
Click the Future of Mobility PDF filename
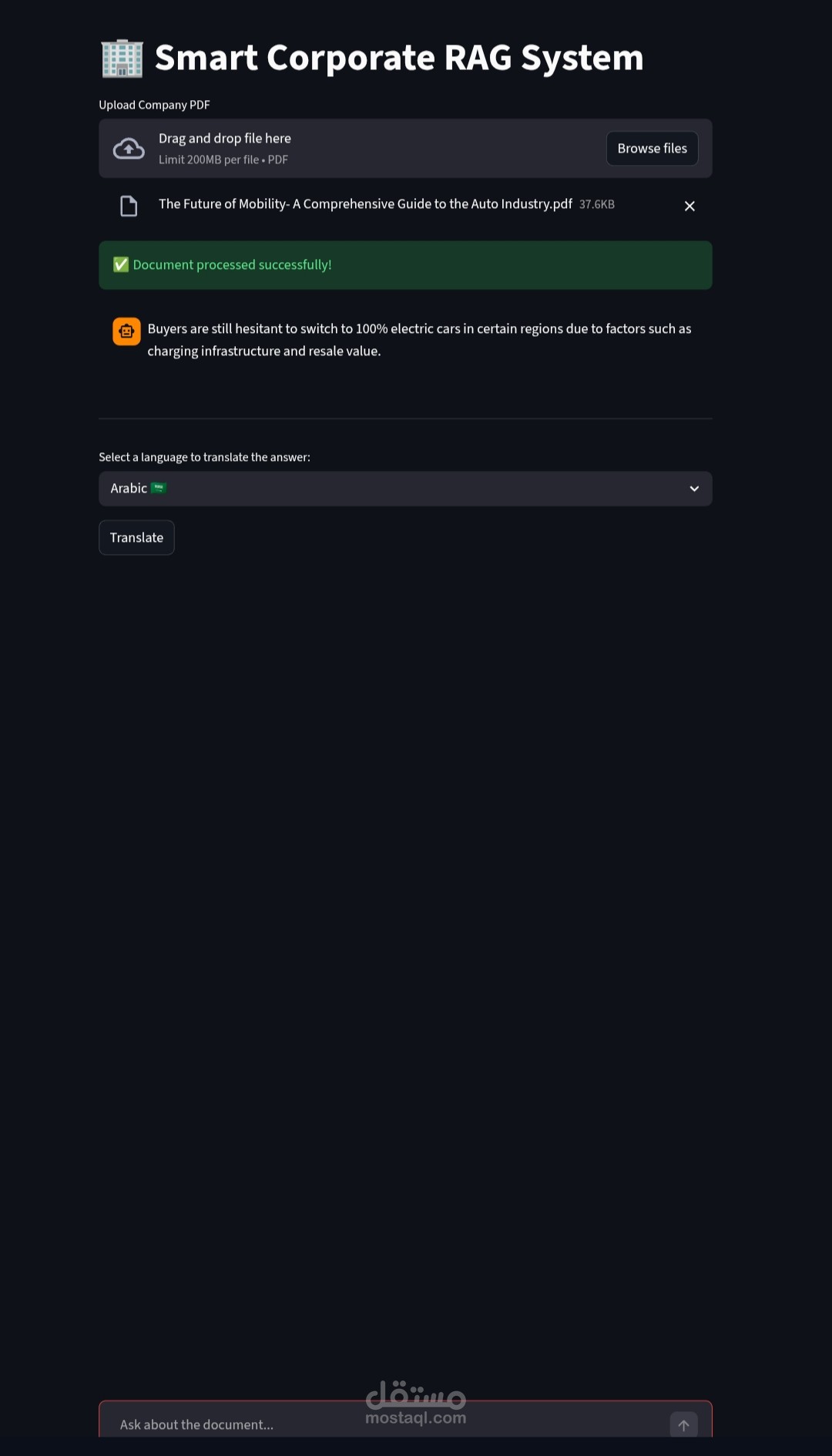pyautogui.click(x=365, y=204)
